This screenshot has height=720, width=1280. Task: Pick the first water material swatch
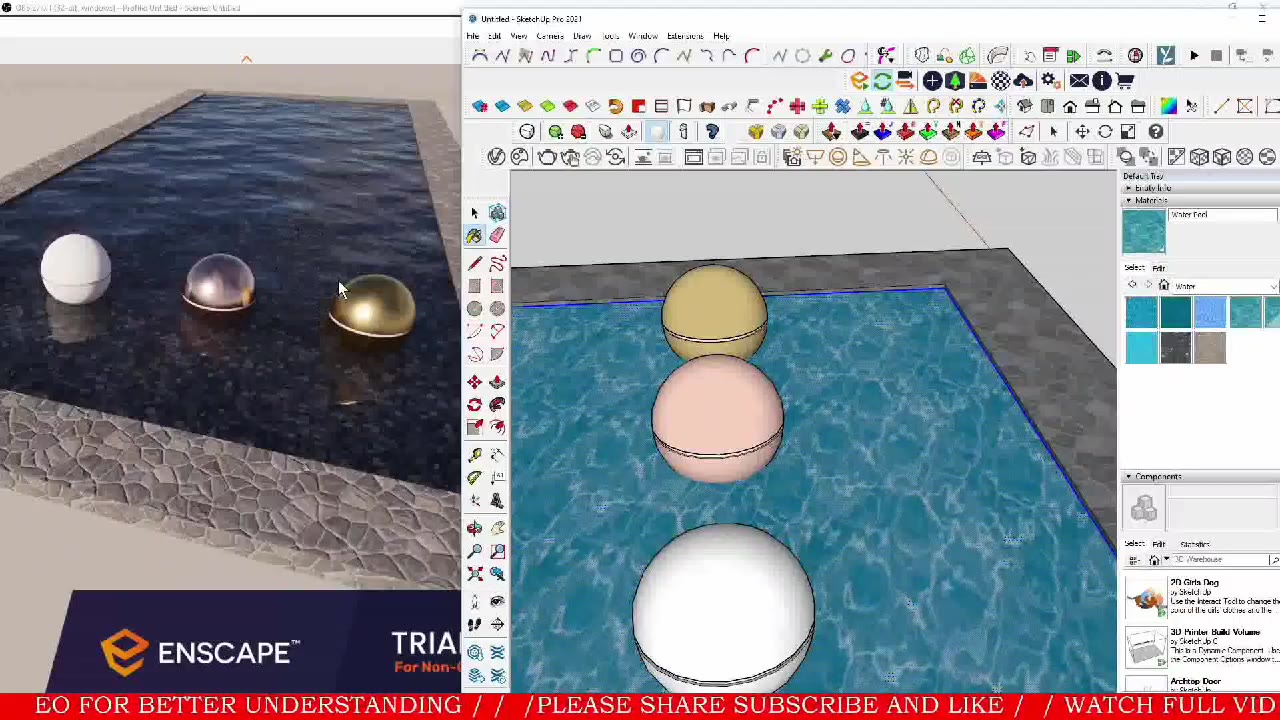point(1141,313)
